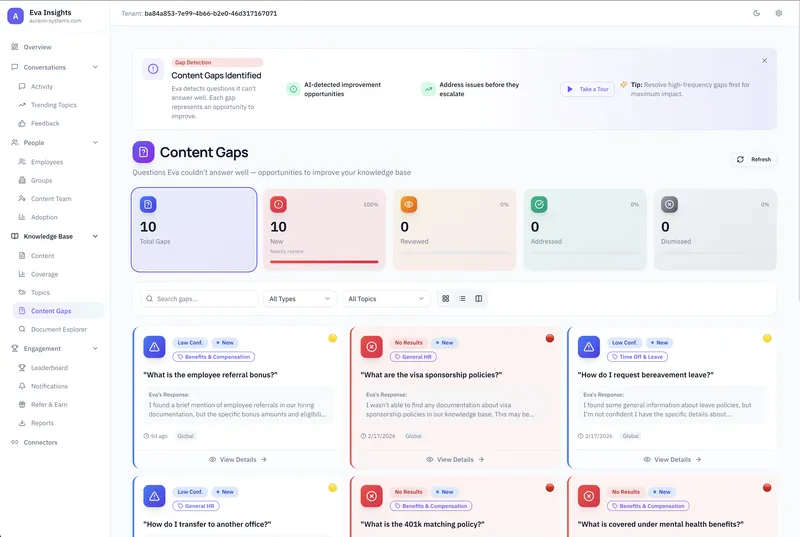Switch to list view icon
This screenshot has width=800, height=537.
coord(462,299)
